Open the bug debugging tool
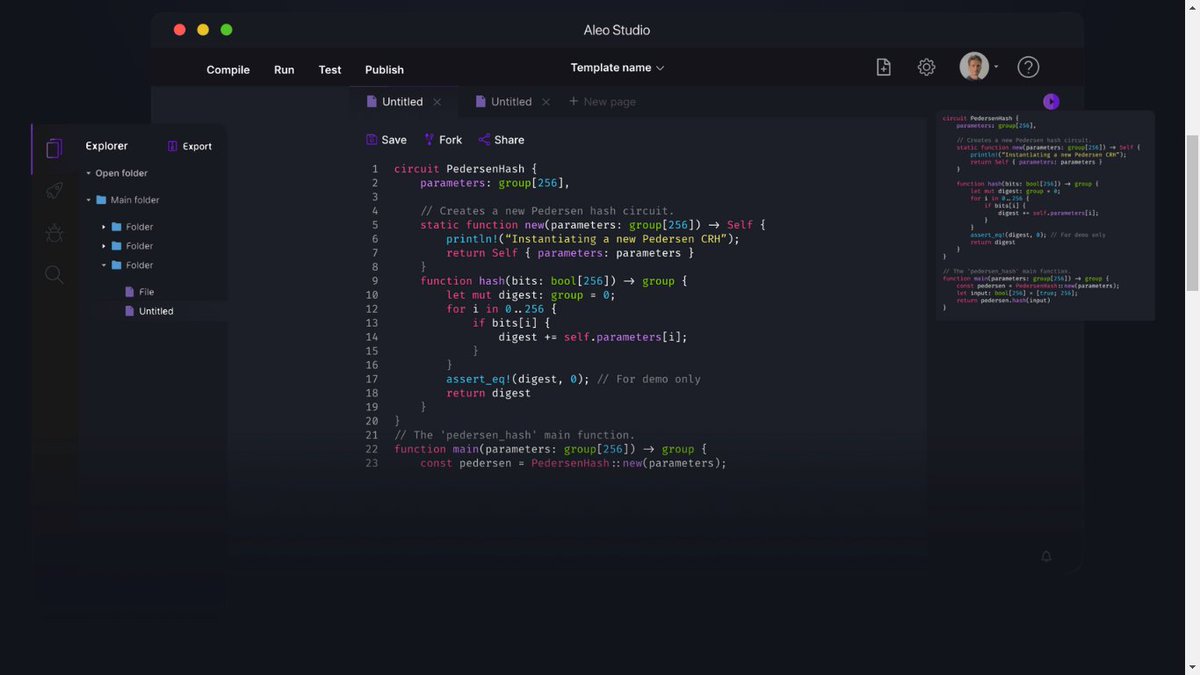 point(54,232)
